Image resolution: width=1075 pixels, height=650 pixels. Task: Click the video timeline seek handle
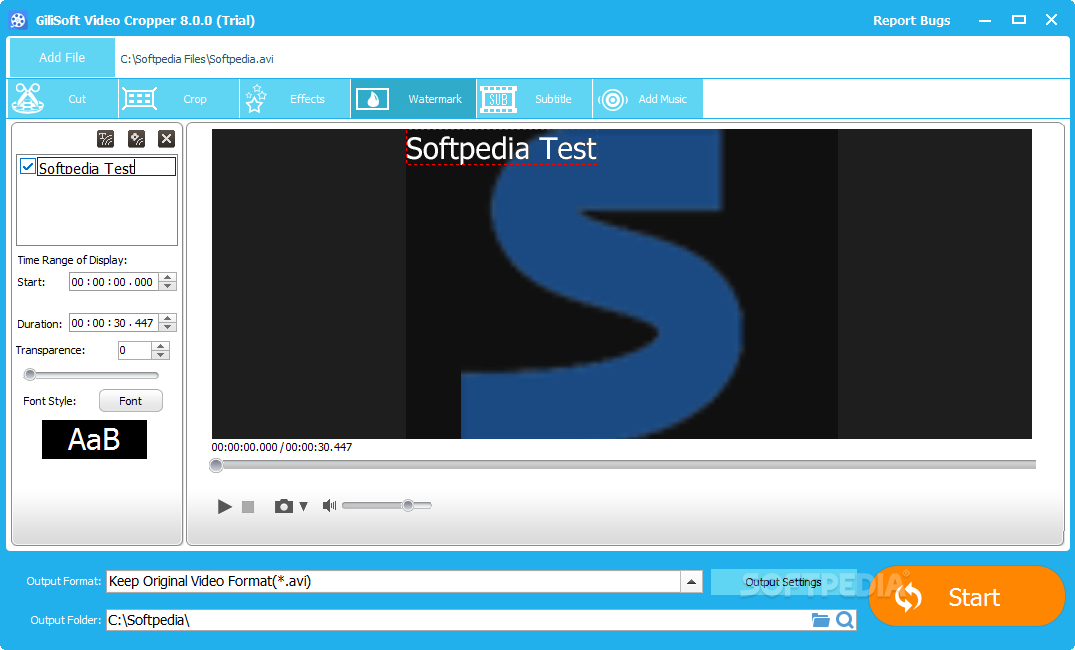point(216,466)
